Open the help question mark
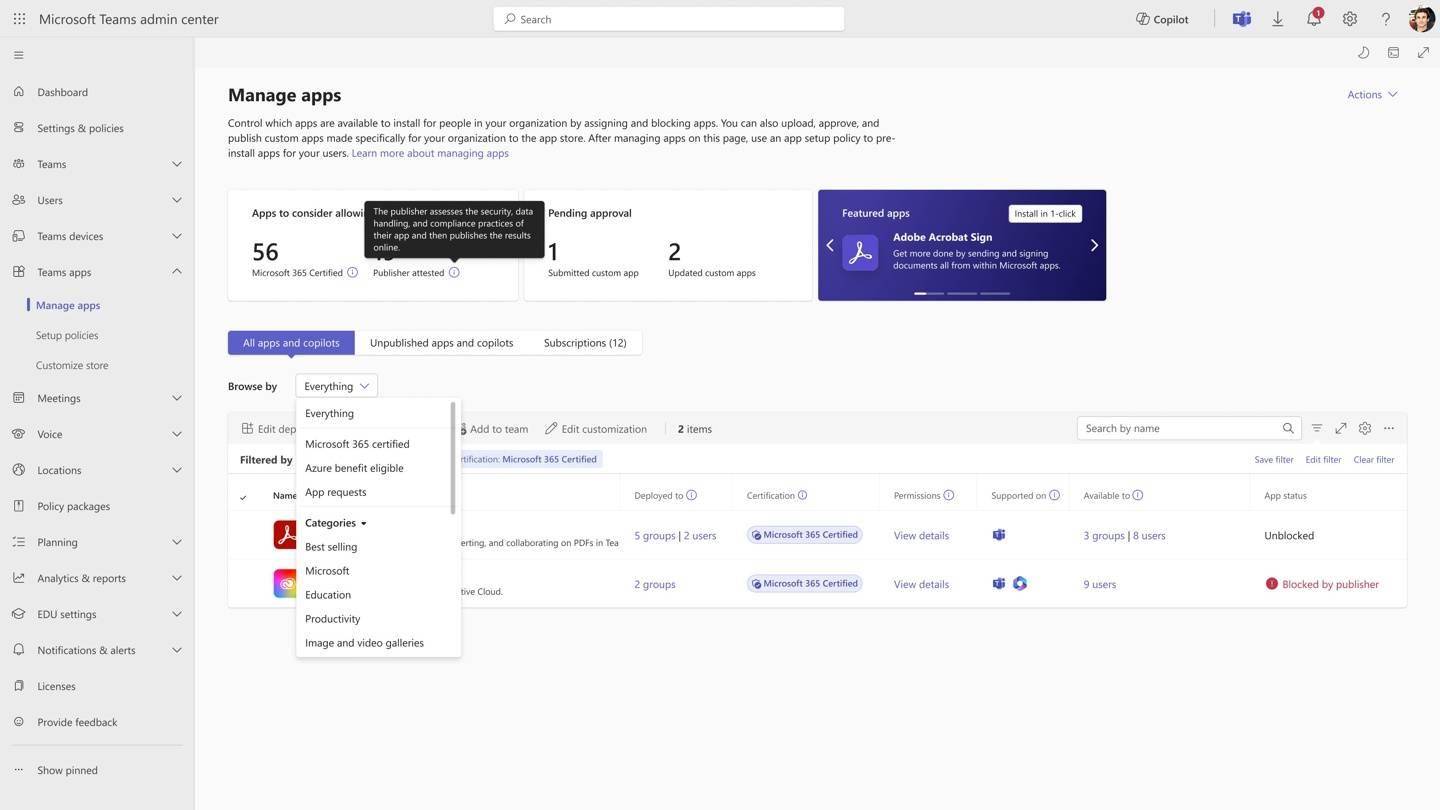This screenshot has width=1440, height=810. pyautogui.click(x=1385, y=18)
